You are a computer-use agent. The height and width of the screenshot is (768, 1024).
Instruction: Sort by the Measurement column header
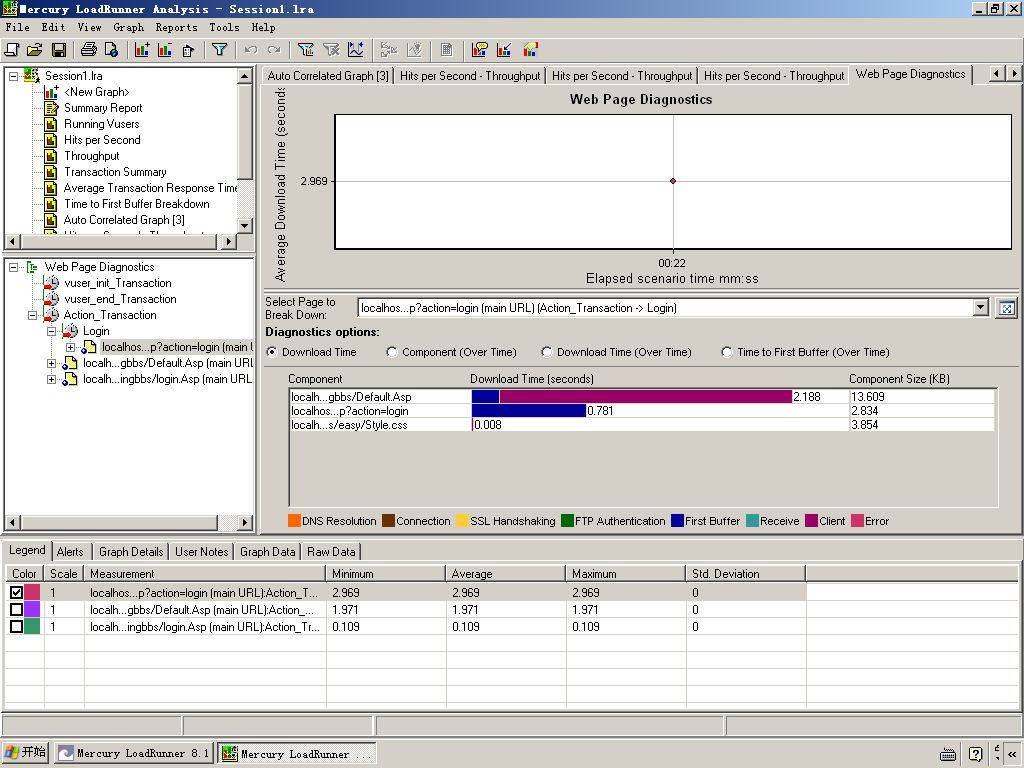(x=204, y=573)
